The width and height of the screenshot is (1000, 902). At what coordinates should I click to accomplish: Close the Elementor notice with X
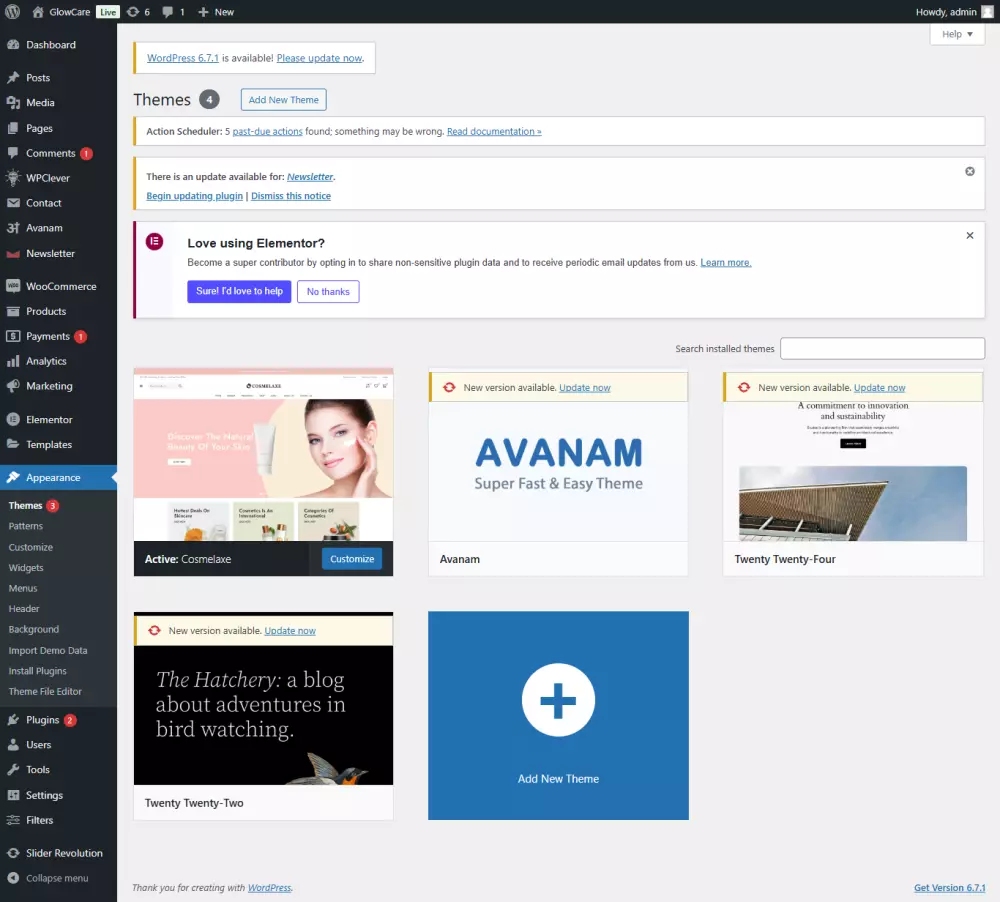[x=970, y=235]
